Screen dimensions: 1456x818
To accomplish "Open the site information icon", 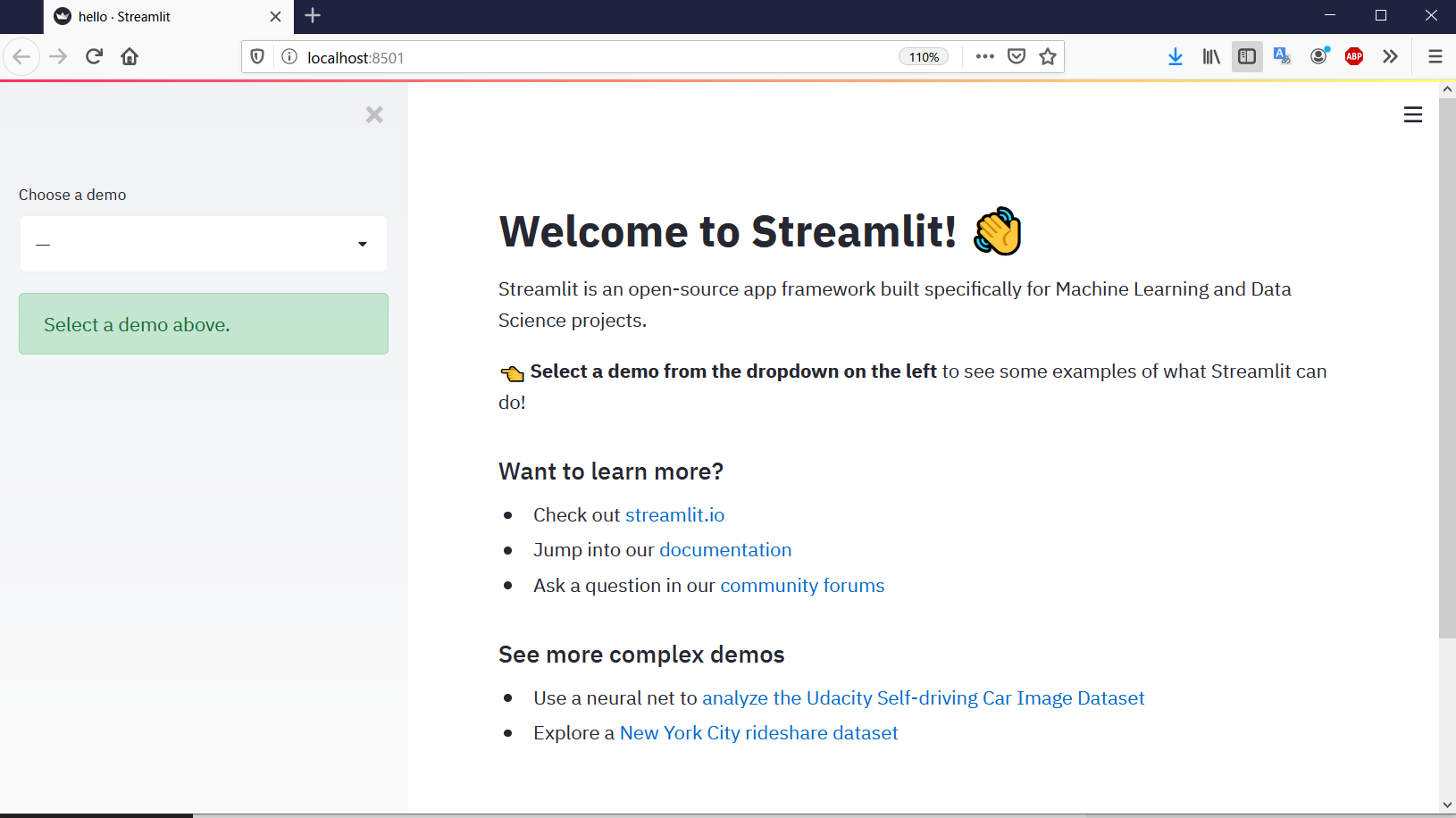I will pos(289,56).
